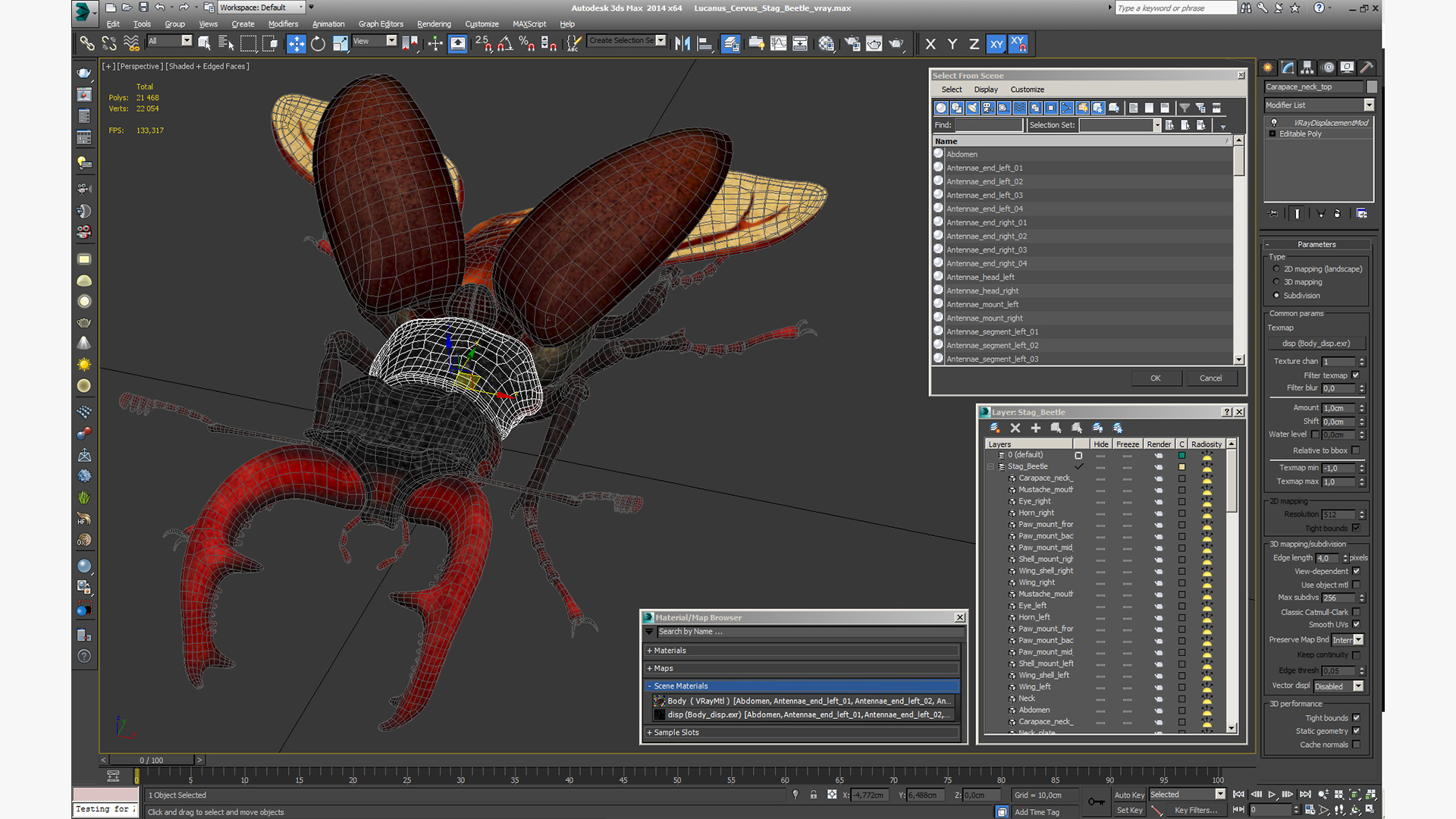Open Select by Name tool in main toolbar
The image size is (1456, 819).
coord(226,44)
